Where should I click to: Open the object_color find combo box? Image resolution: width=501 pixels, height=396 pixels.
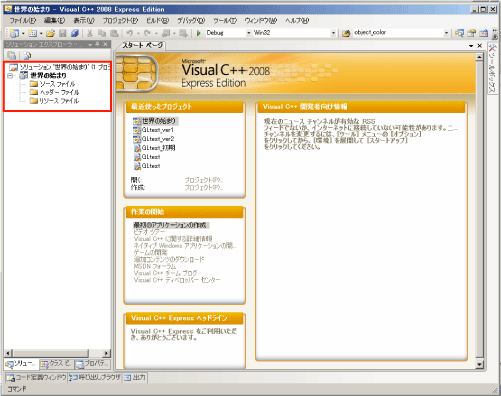click(401, 33)
